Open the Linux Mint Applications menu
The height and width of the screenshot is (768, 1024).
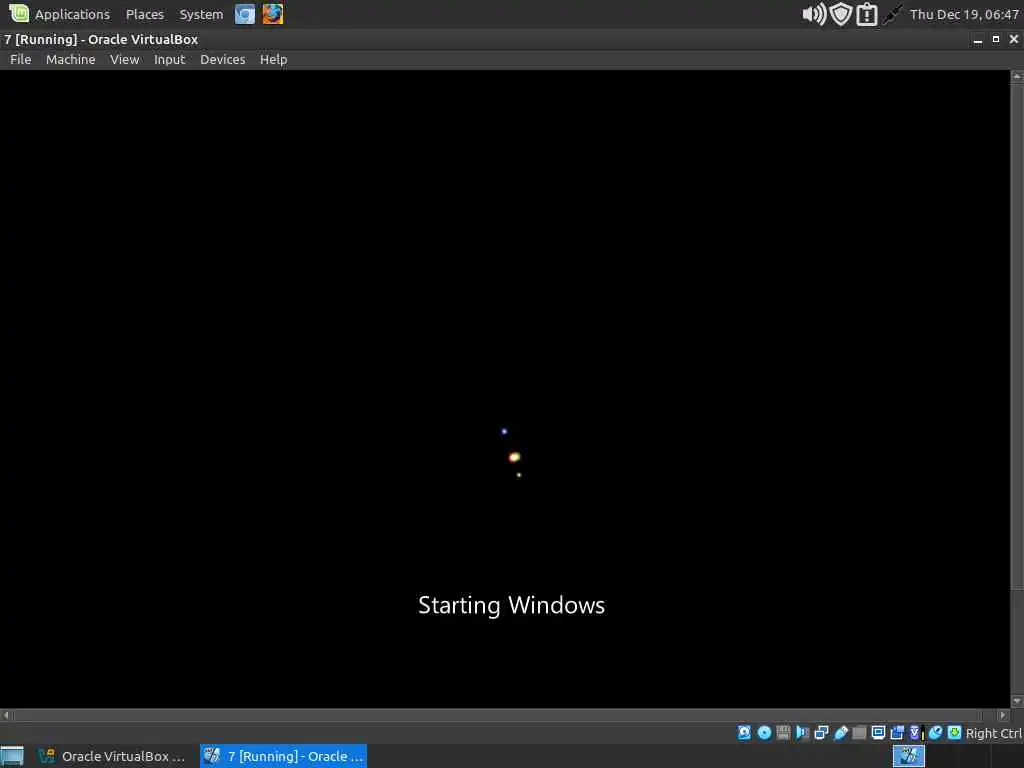pos(60,14)
